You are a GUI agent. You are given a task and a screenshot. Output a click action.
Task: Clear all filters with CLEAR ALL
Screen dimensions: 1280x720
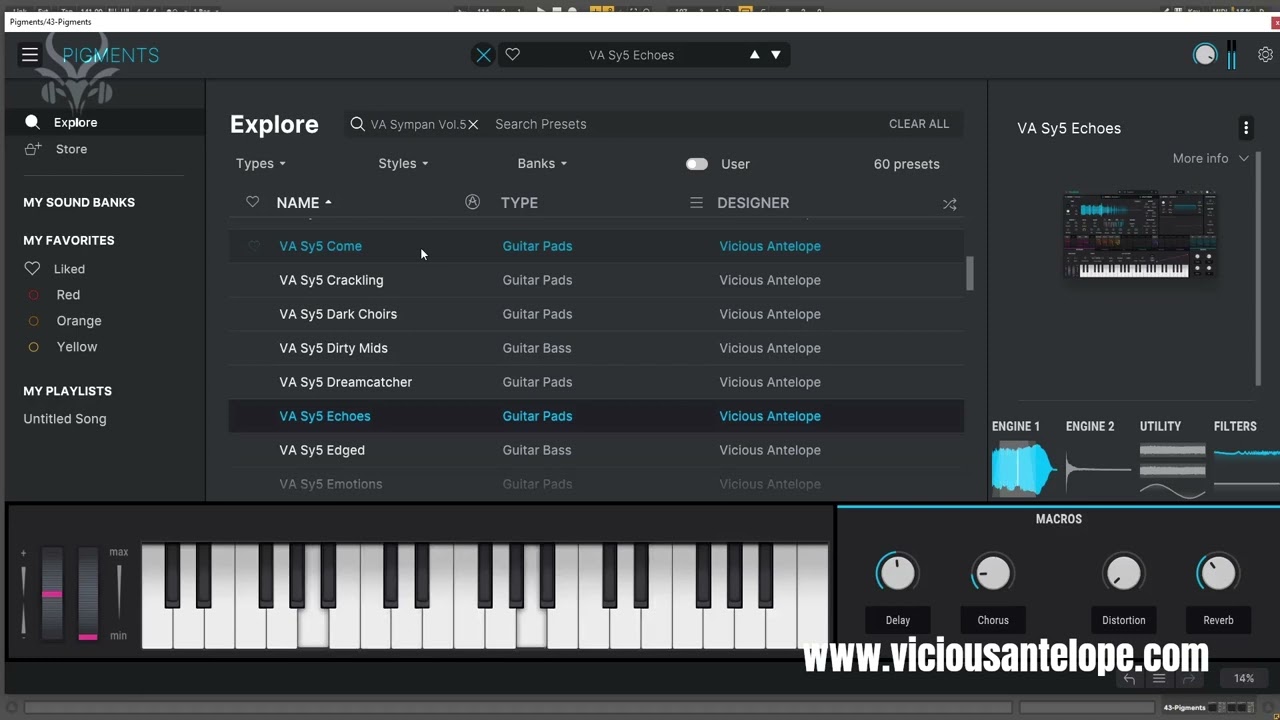(919, 124)
